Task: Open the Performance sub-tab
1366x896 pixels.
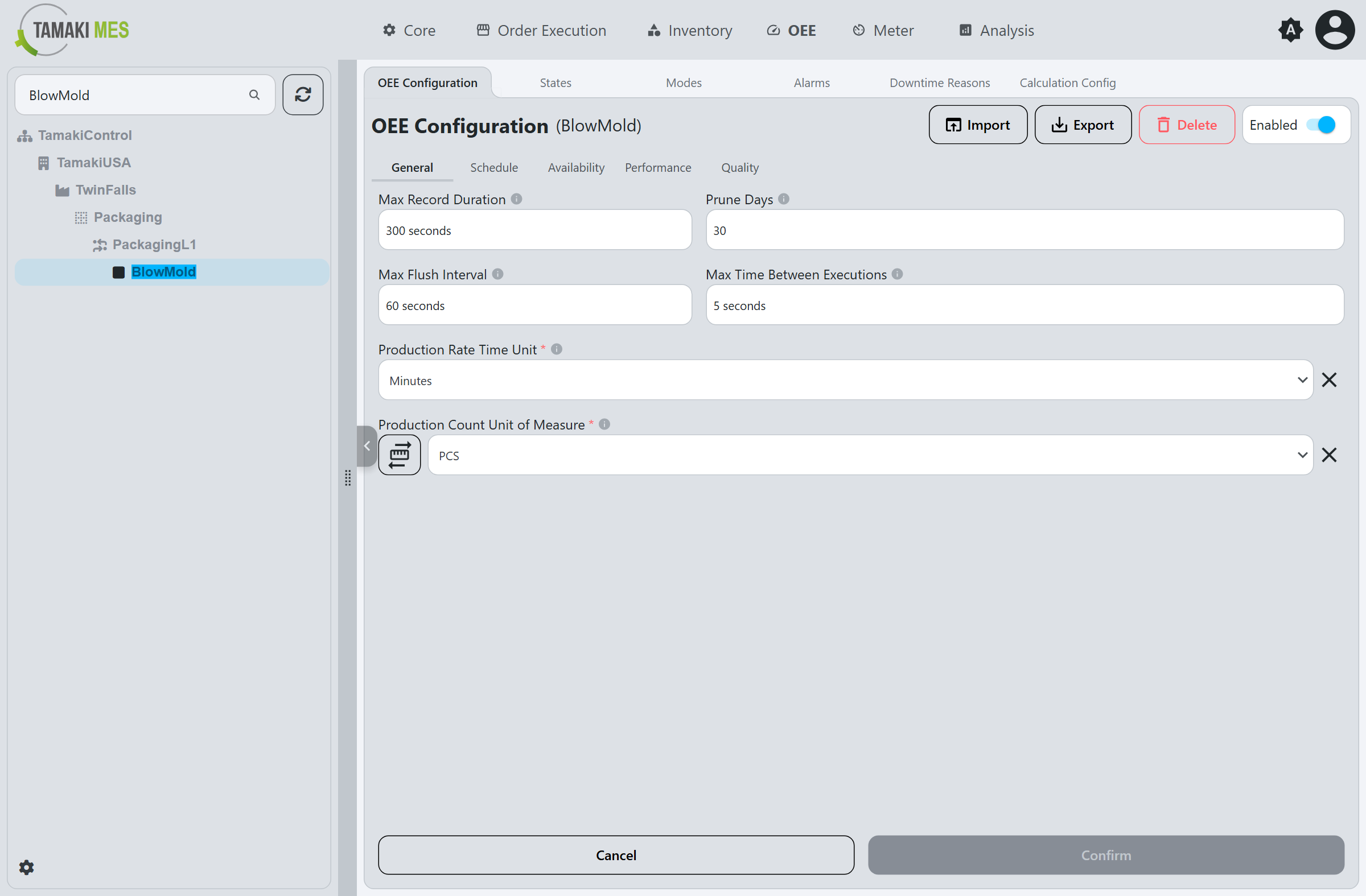Action: tap(658, 167)
